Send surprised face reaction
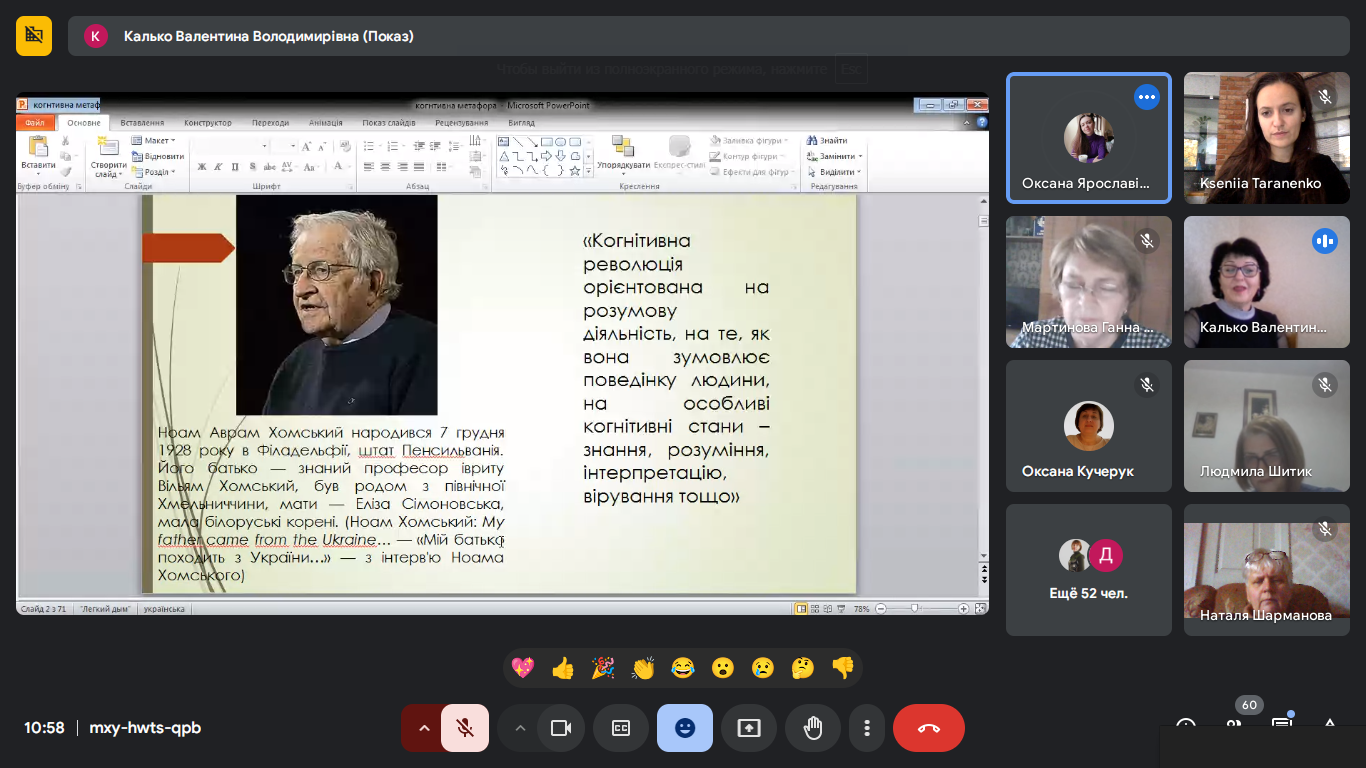Viewport: 1366px width, 768px height. tap(723, 668)
